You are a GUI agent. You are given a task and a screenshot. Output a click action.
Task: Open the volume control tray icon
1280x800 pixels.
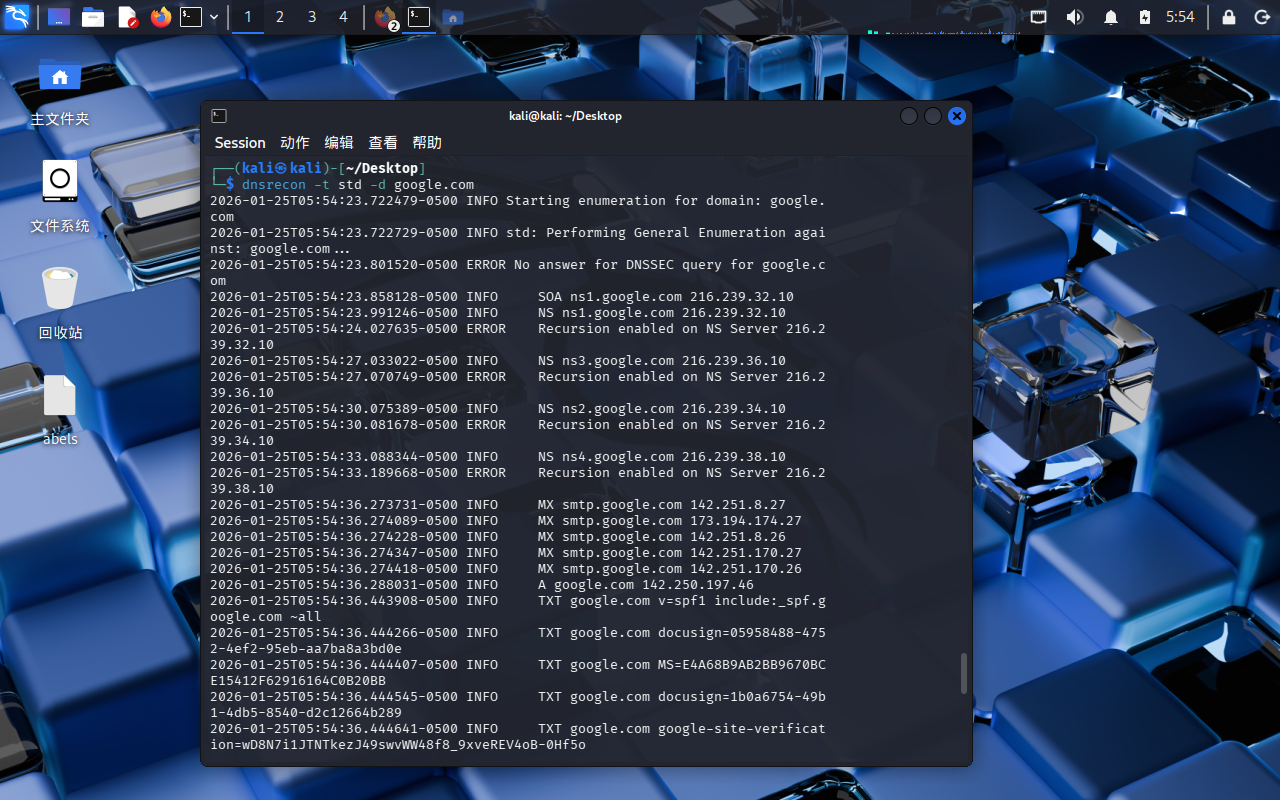[x=1075, y=17]
